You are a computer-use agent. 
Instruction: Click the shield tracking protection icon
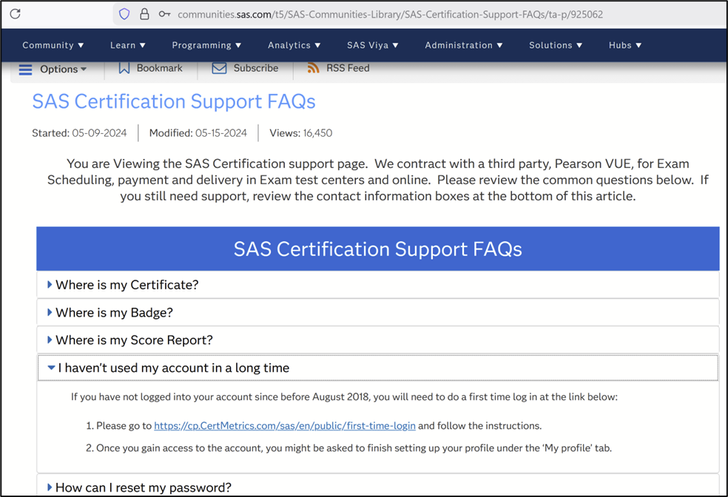click(124, 14)
